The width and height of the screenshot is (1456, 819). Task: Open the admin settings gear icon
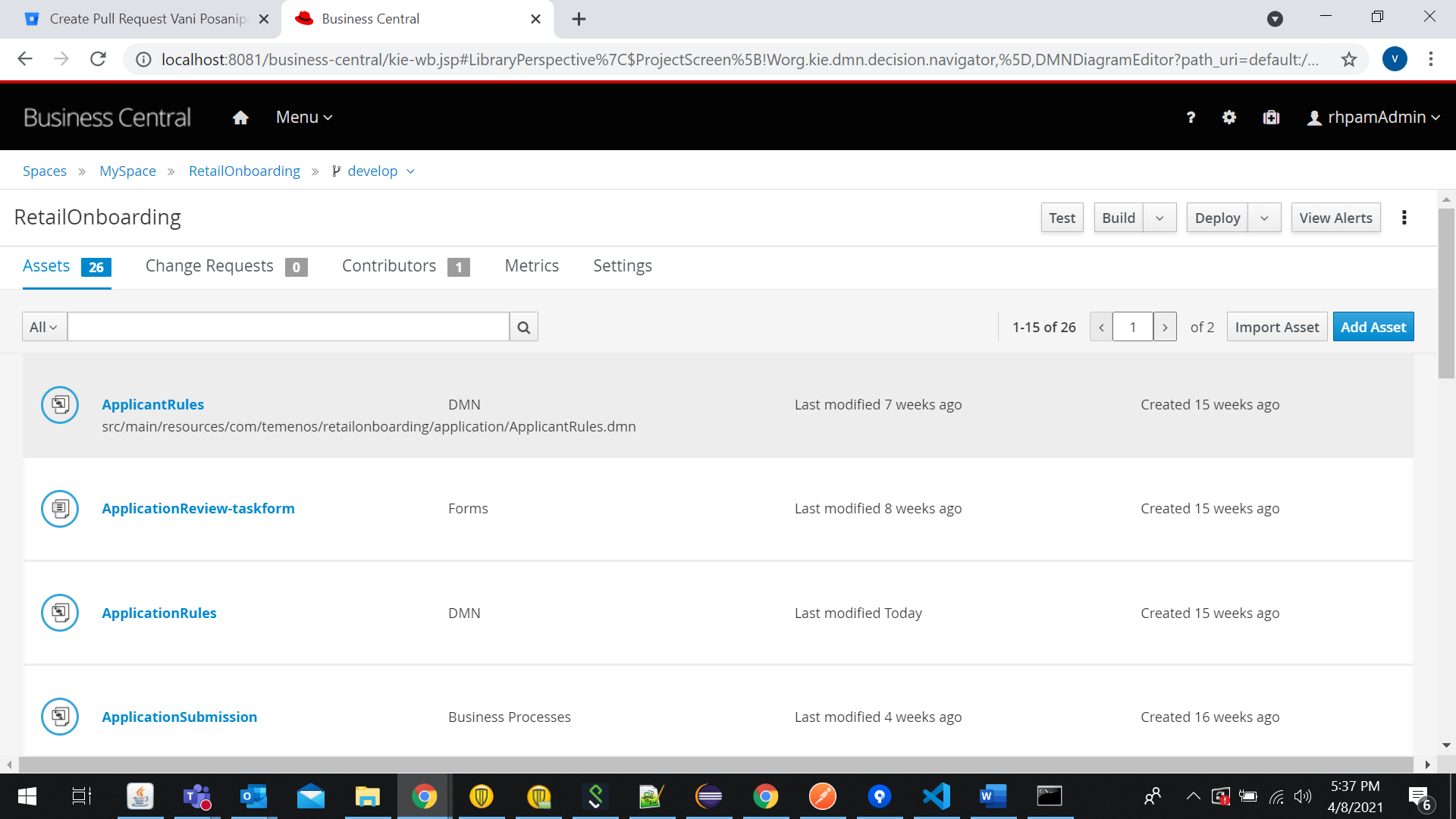[1229, 118]
